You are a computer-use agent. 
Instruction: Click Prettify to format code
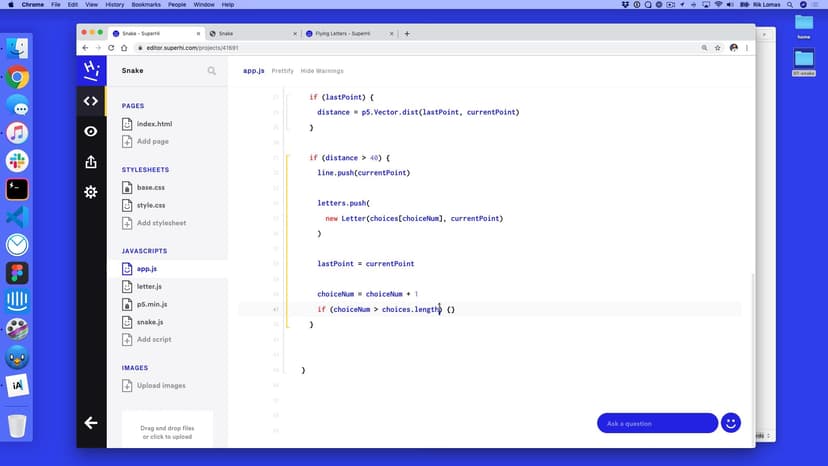pyautogui.click(x=282, y=71)
